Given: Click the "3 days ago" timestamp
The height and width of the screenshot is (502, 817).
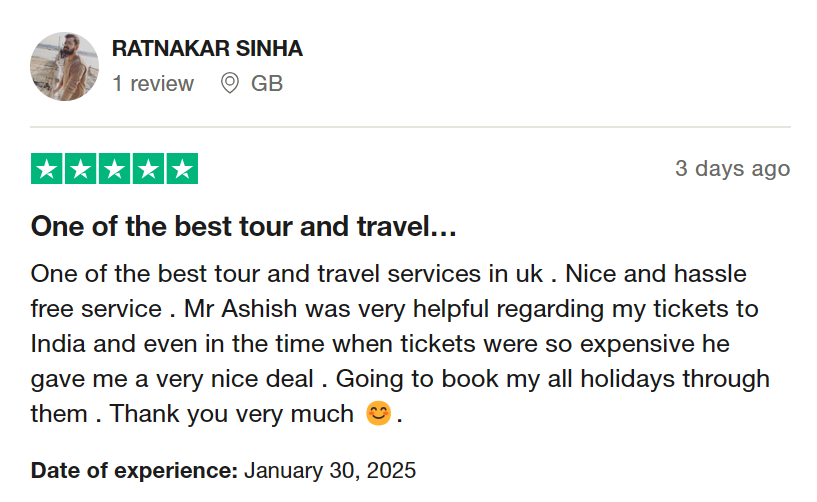Looking at the screenshot, I should [732, 168].
